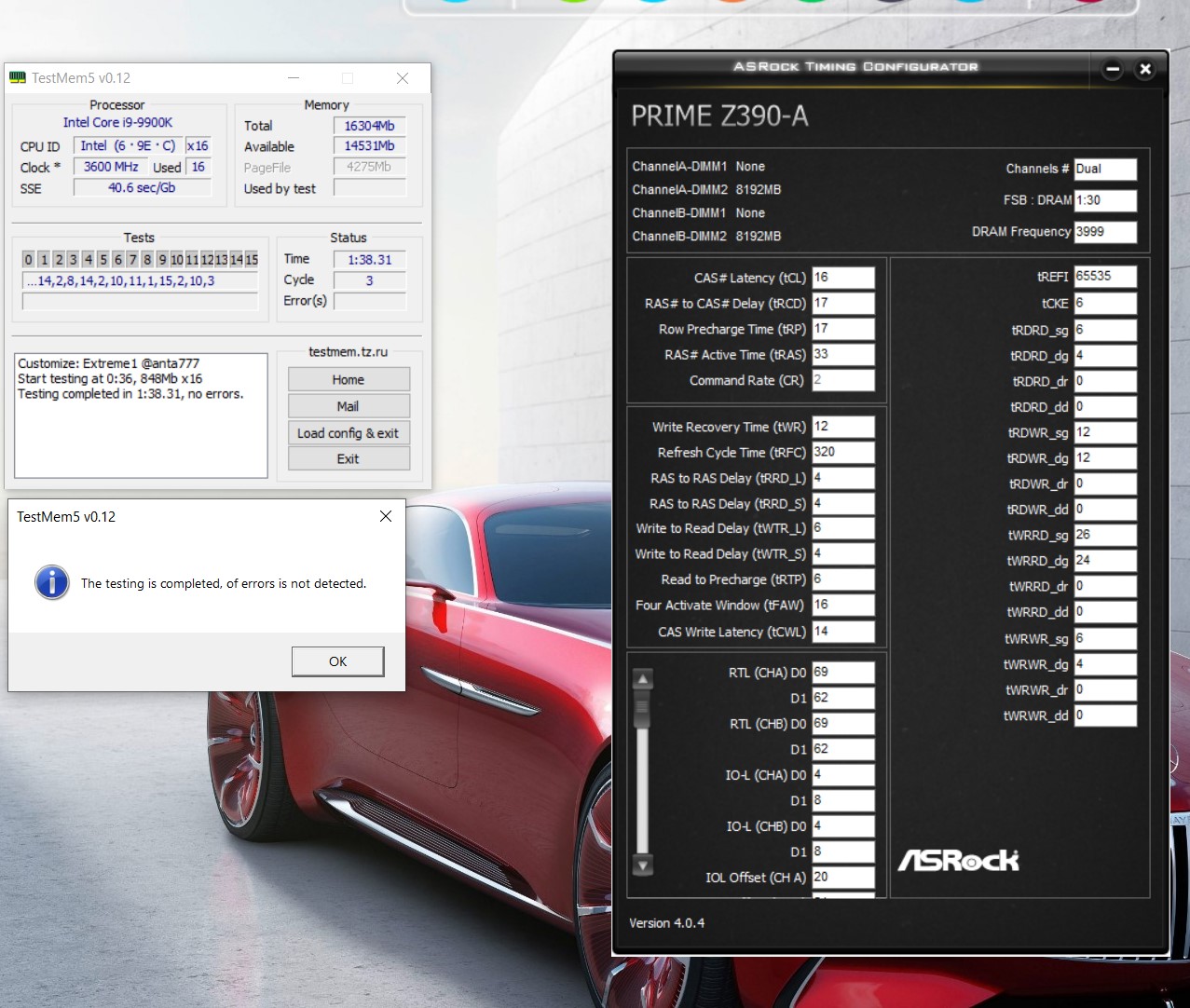Screen dimensions: 1190x1008
Task: Click the Version 4.0.4 text
Action: [666, 923]
